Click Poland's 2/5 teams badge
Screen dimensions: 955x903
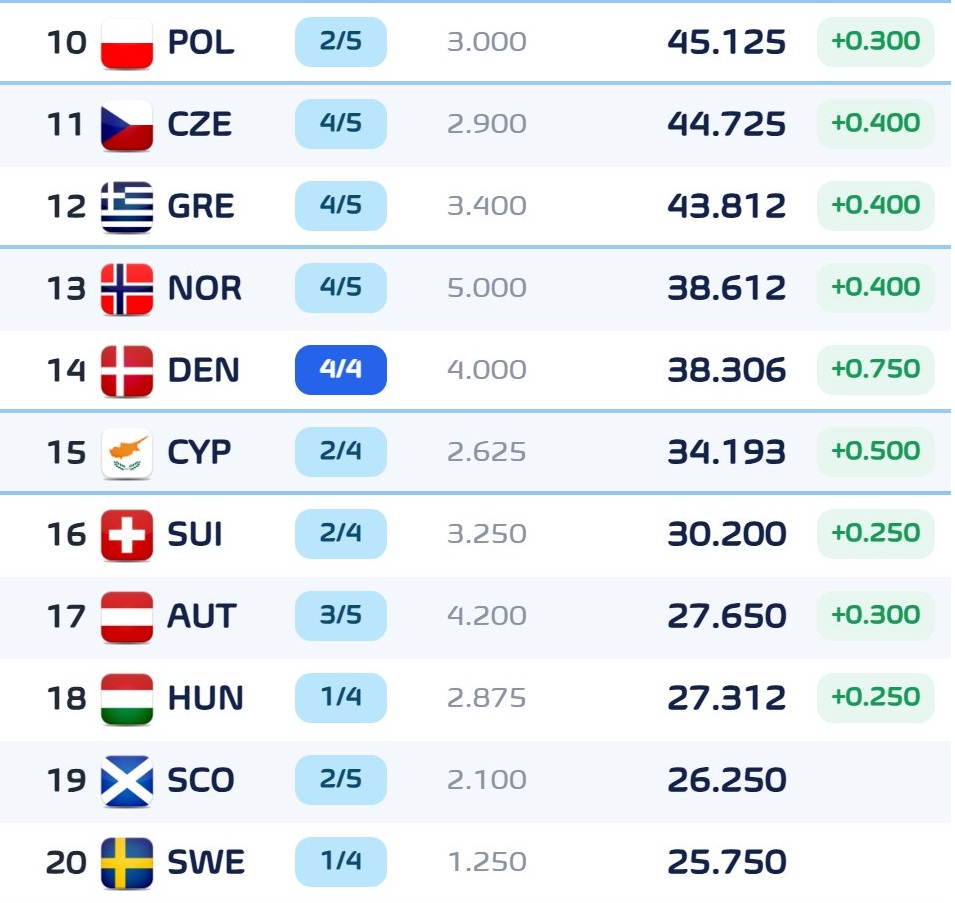340,42
